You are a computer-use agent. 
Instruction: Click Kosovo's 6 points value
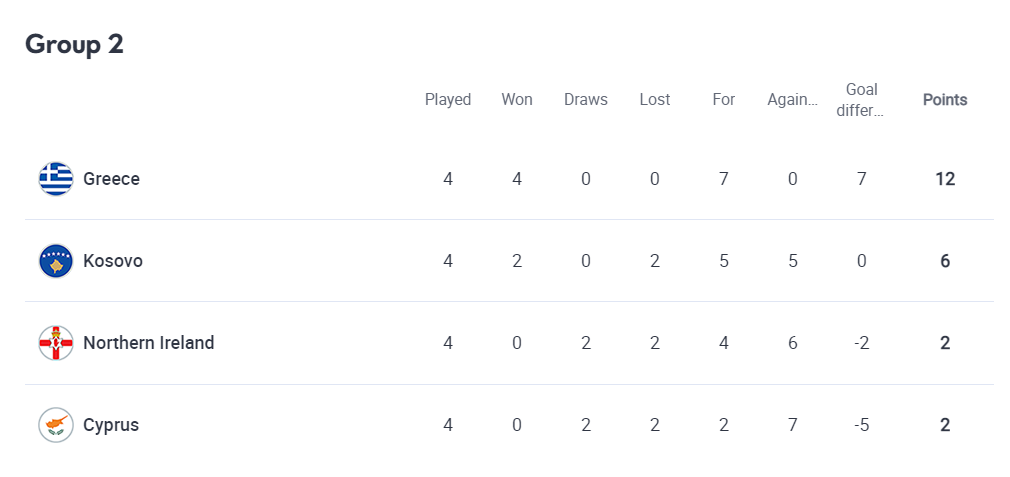point(945,261)
